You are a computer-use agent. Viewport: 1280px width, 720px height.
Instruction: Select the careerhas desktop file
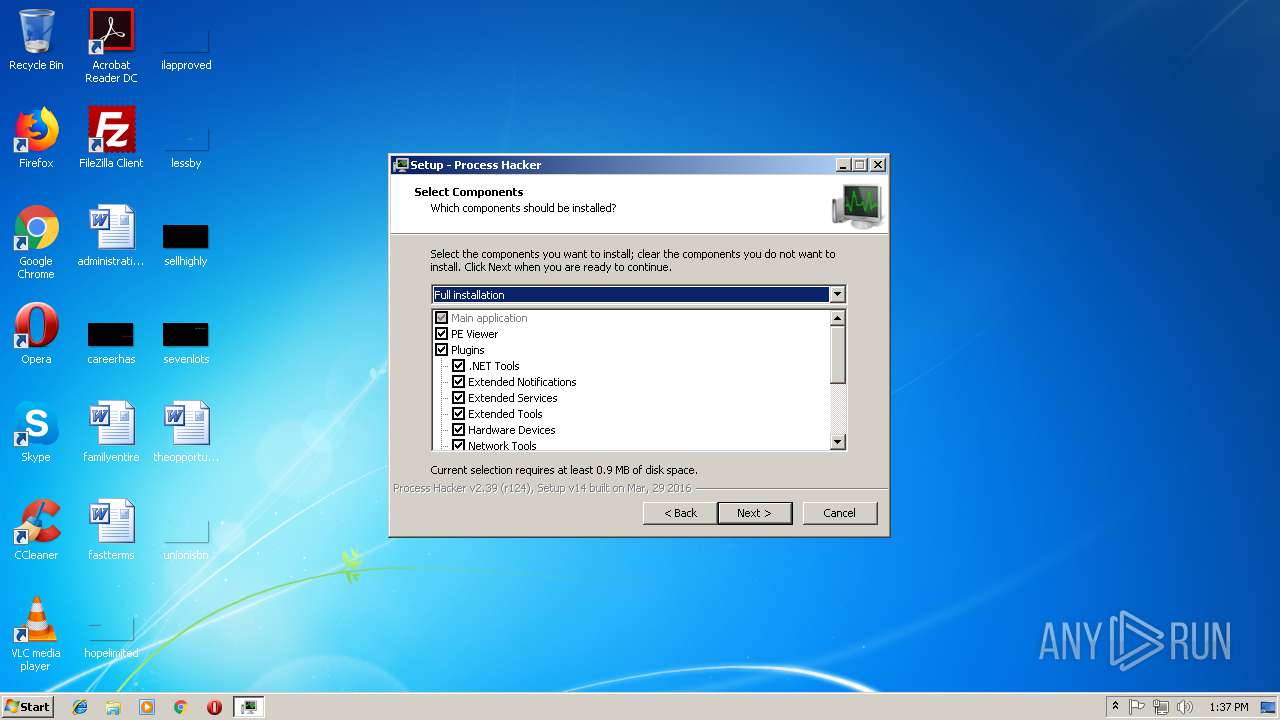coord(111,341)
